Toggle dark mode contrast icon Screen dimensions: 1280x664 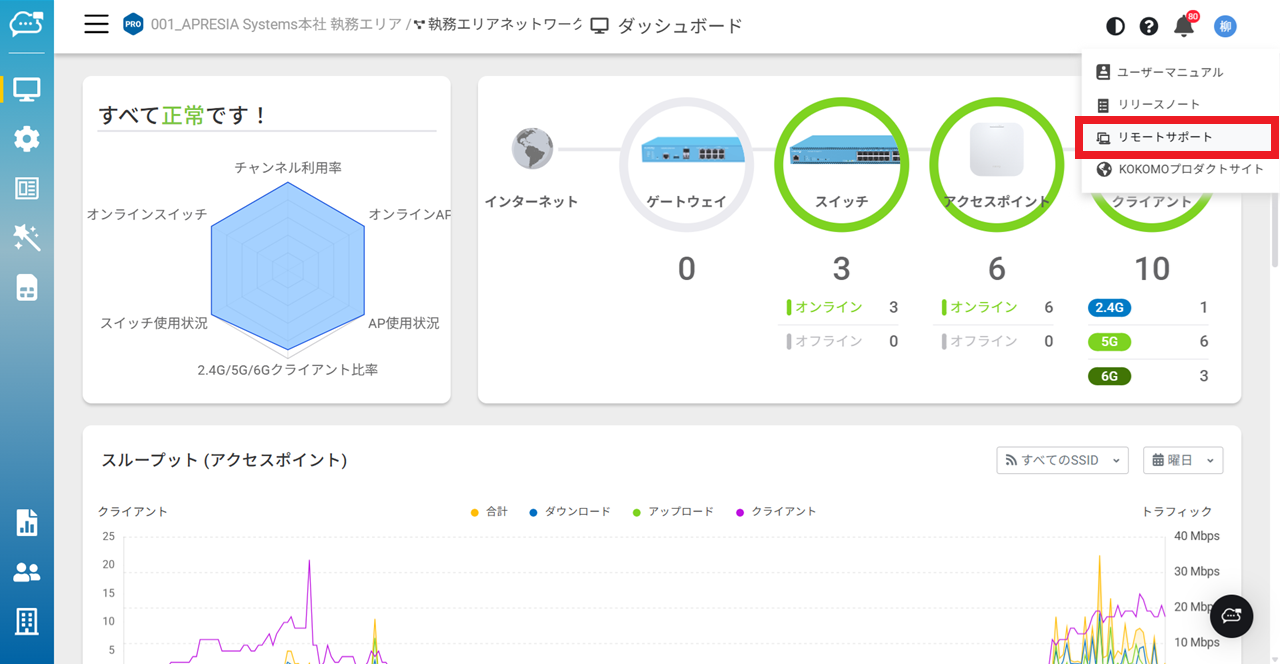pos(1115,27)
